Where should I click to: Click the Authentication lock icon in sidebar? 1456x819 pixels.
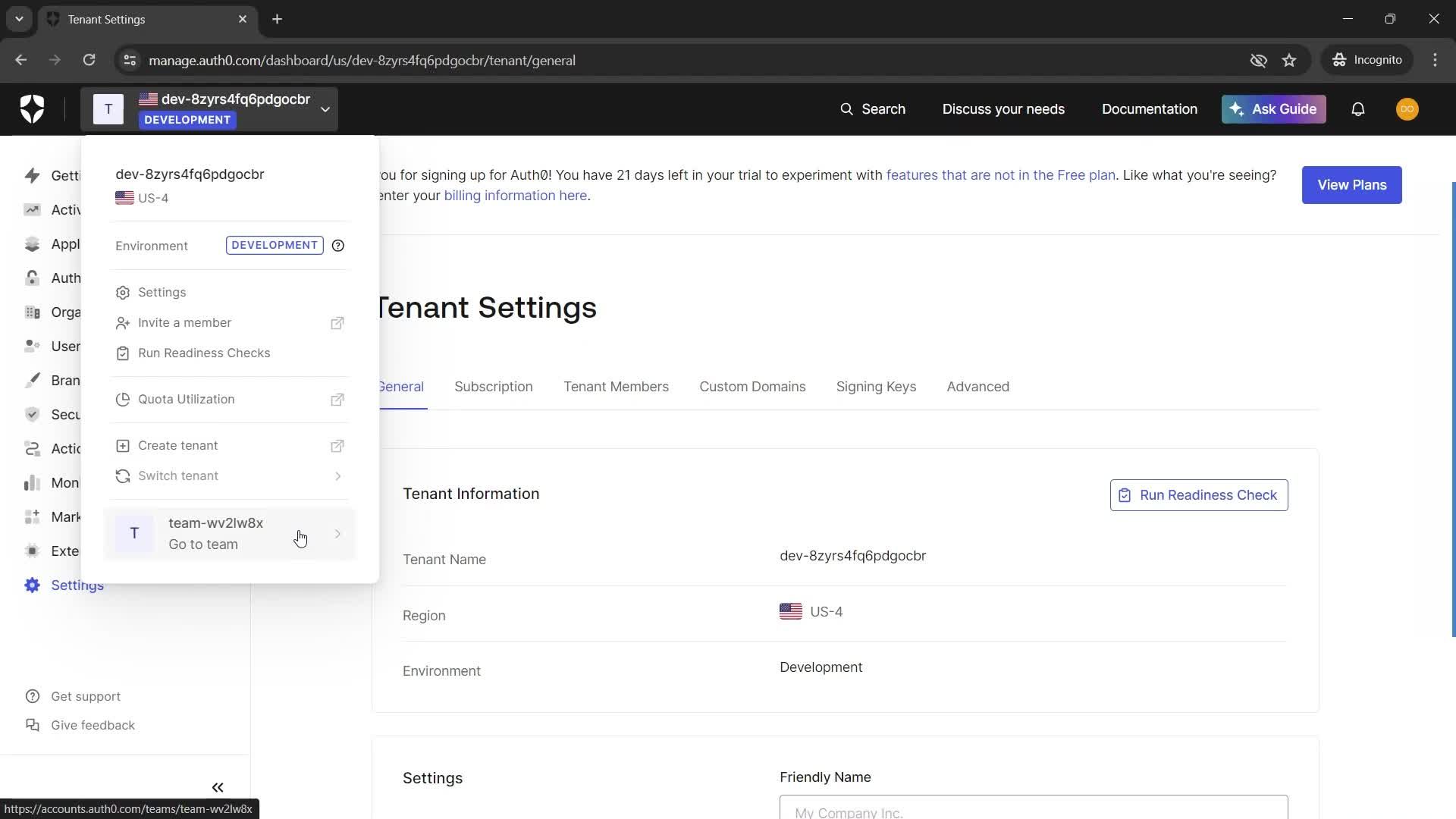click(x=32, y=278)
